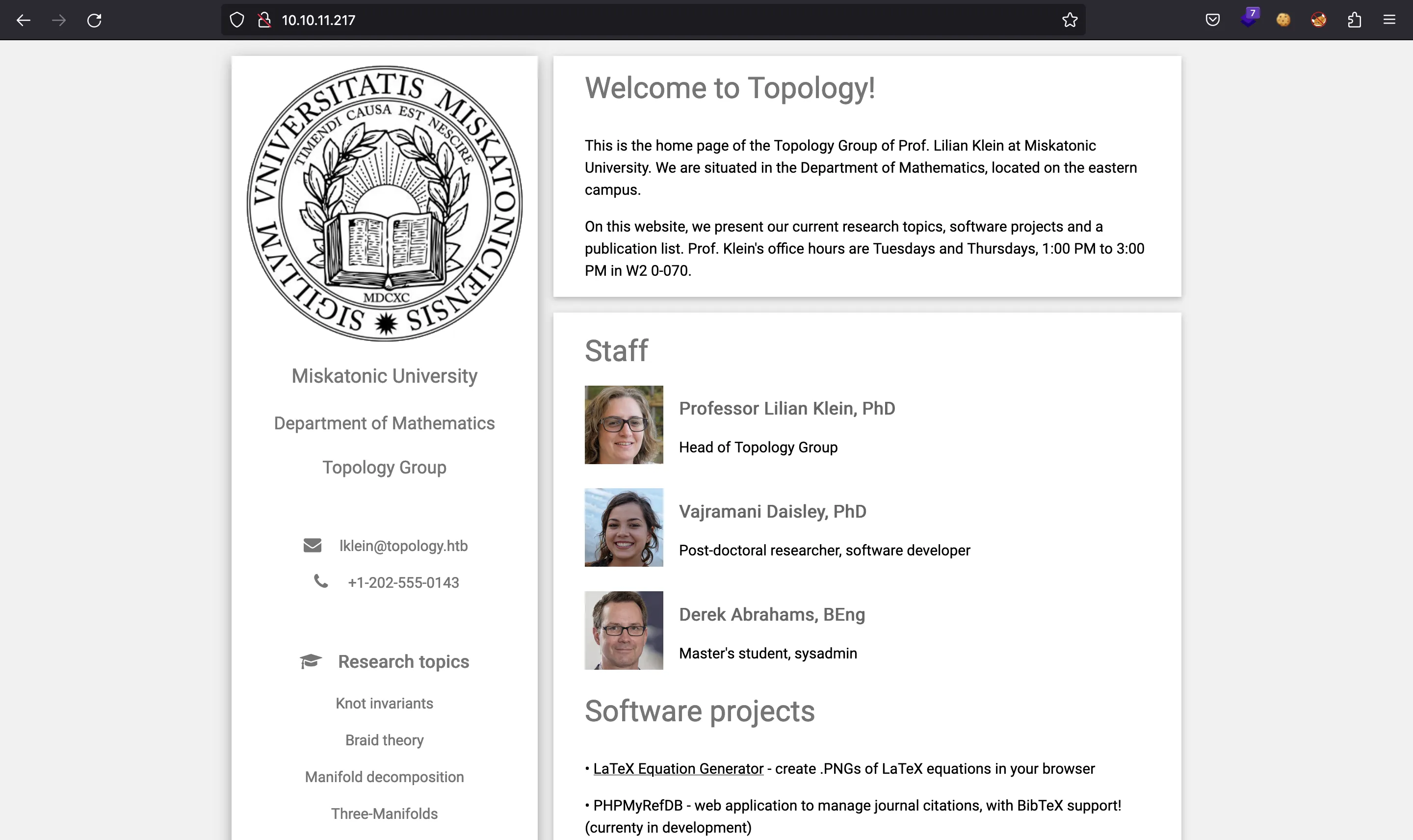Click the lklein@topology.htb email address
The image size is (1413, 840).
pos(403,546)
